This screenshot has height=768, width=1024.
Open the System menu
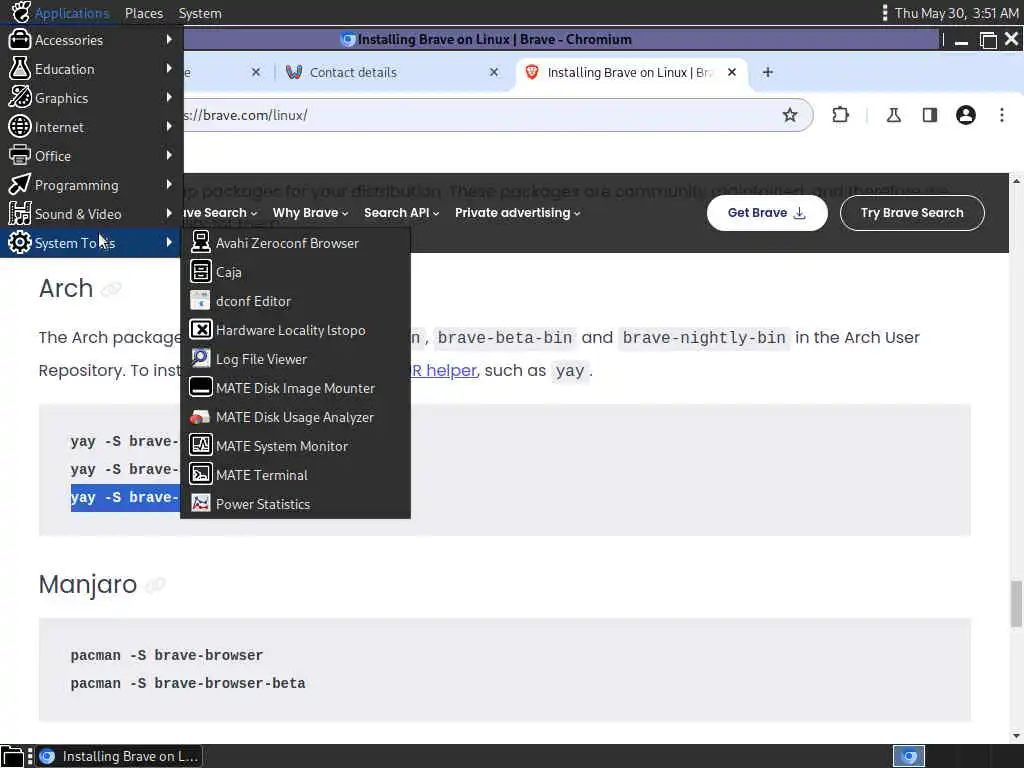(200, 13)
